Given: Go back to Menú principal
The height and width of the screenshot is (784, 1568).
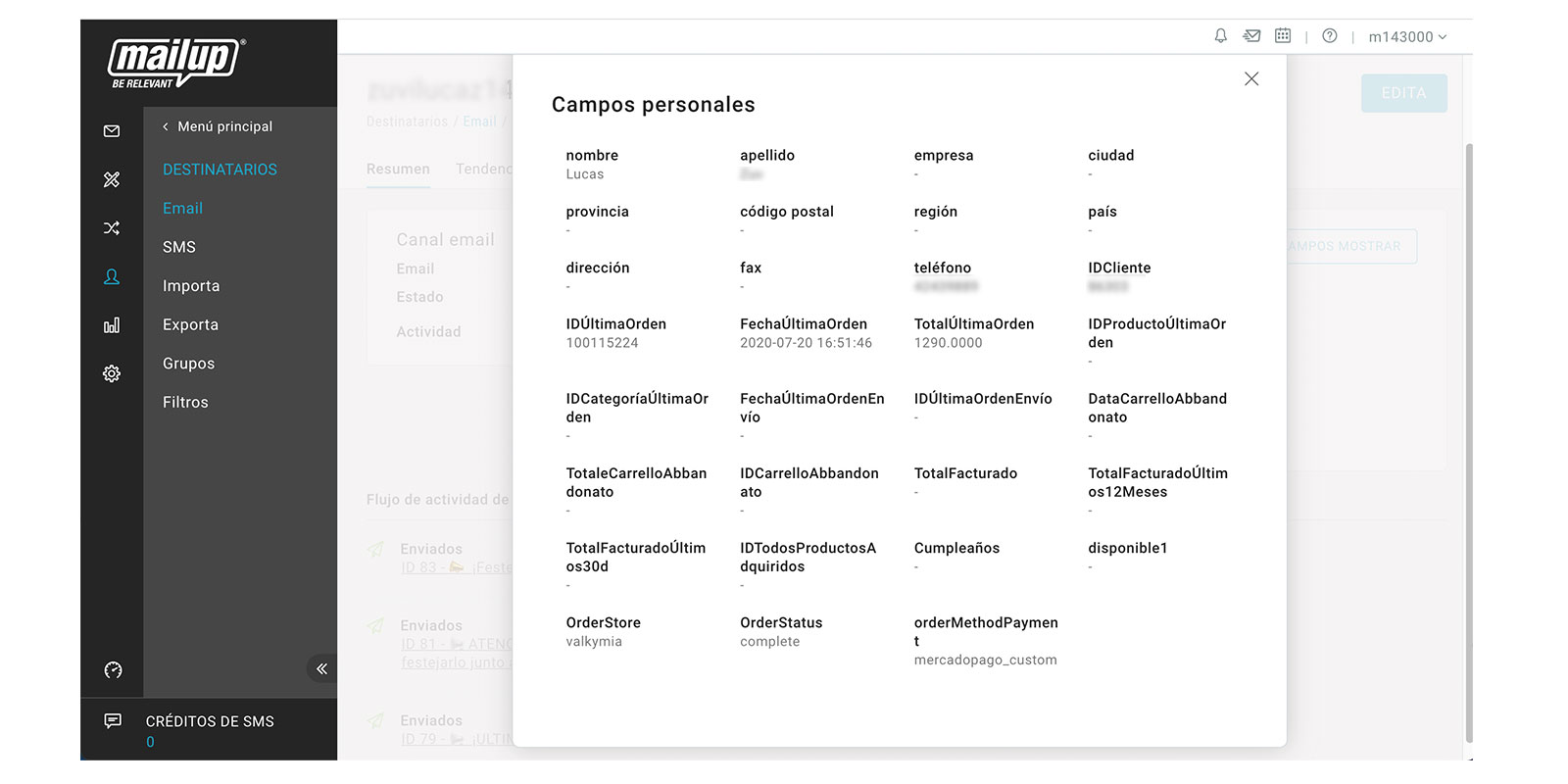Looking at the screenshot, I should [x=218, y=126].
